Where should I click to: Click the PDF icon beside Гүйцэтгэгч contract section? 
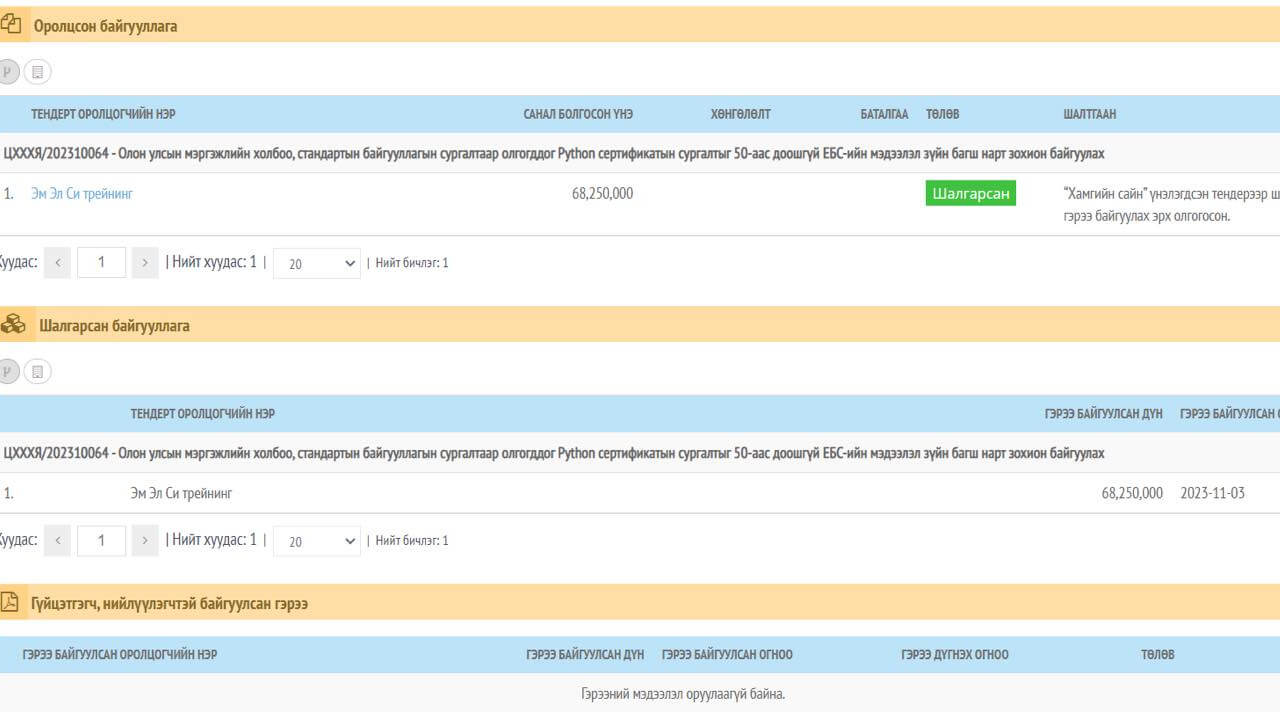click(10, 602)
